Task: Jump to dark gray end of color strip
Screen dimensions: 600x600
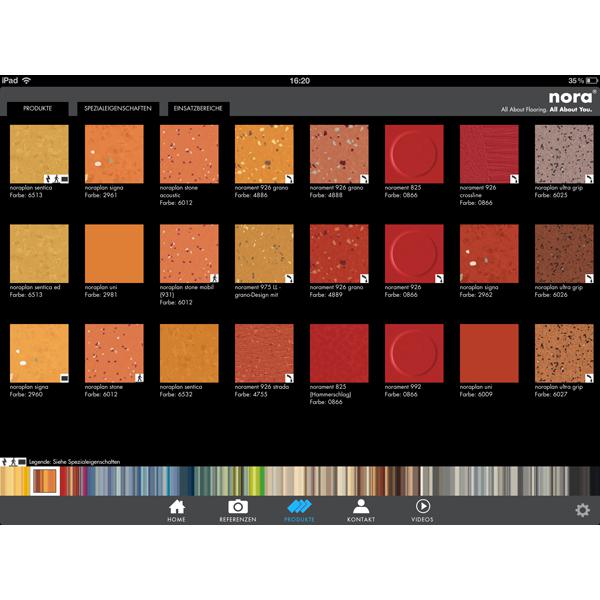Action: click(585, 481)
